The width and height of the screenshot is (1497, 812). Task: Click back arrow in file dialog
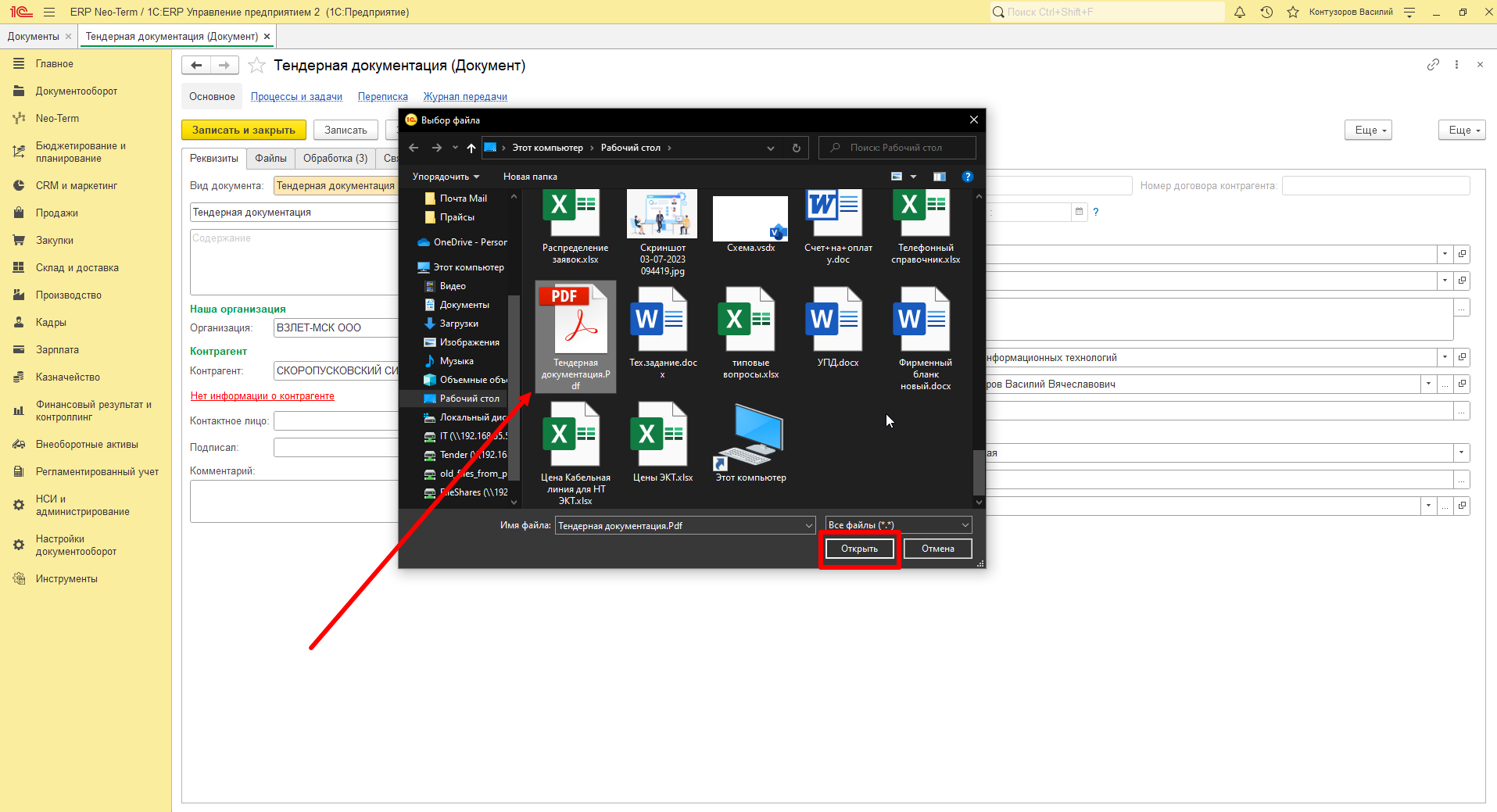(x=414, y=148)
